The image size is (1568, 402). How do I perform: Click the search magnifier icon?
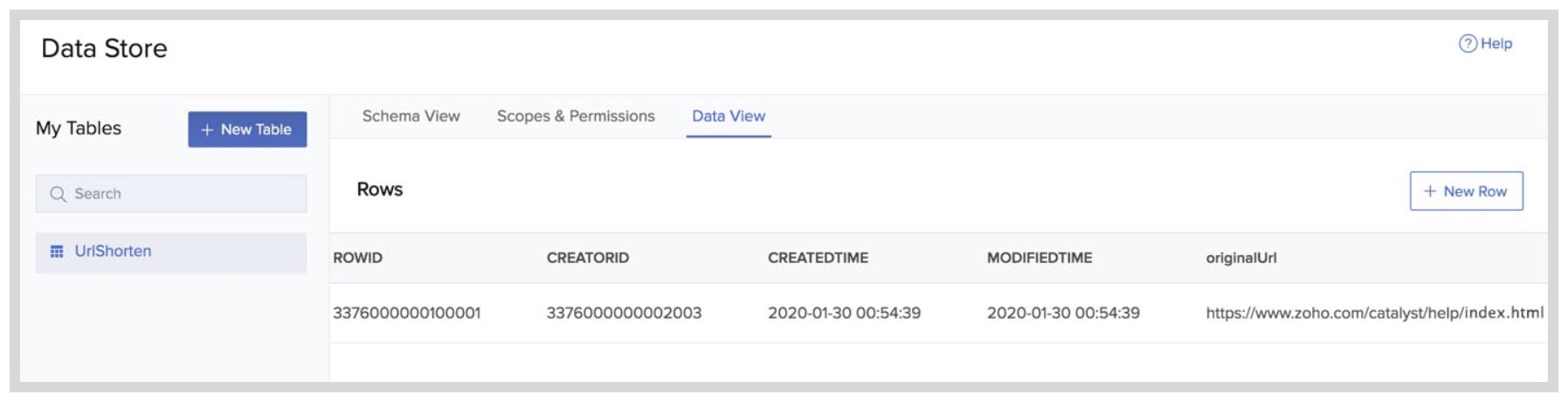pyautogui.click(x=58, y=194)
